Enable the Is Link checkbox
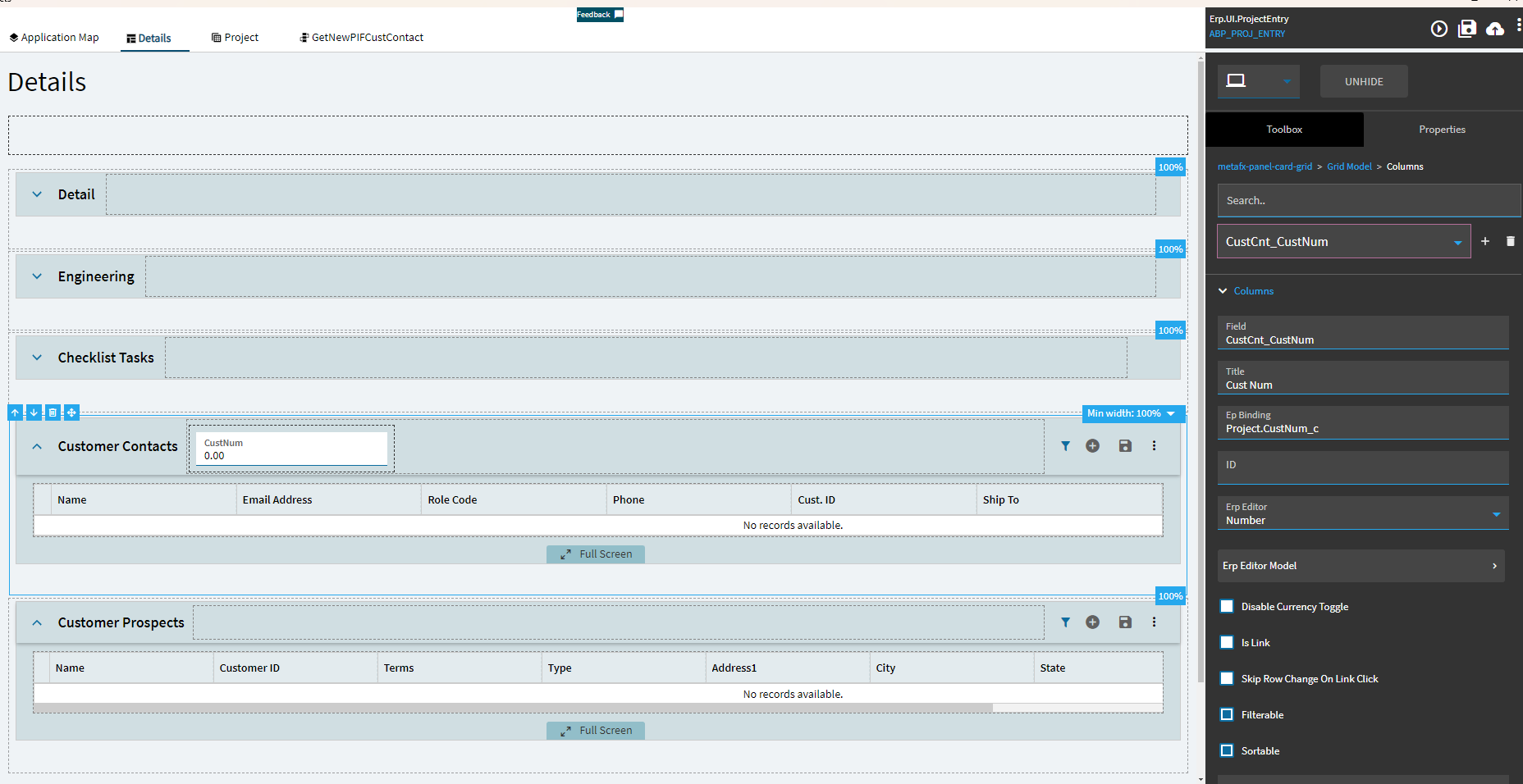Viewport: 1523px width, 784px height. [1227, 642]
